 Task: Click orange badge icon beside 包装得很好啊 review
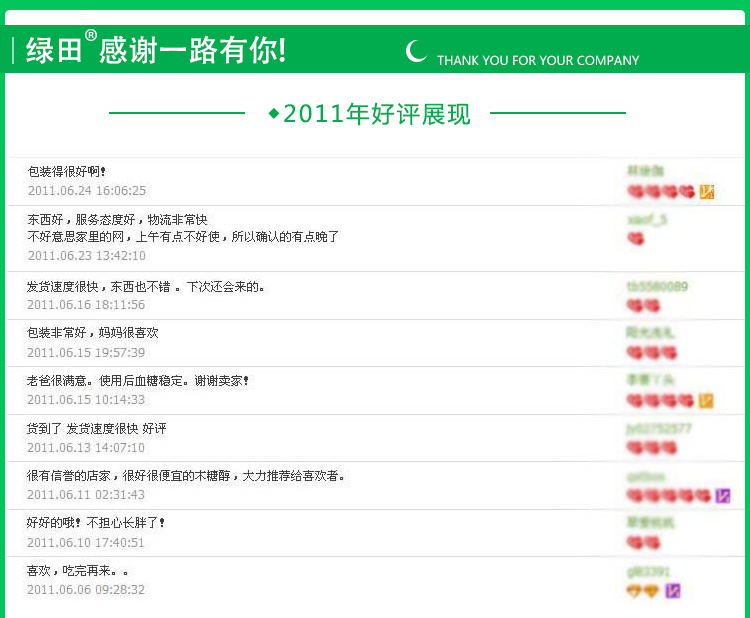(x=707, y=192)
